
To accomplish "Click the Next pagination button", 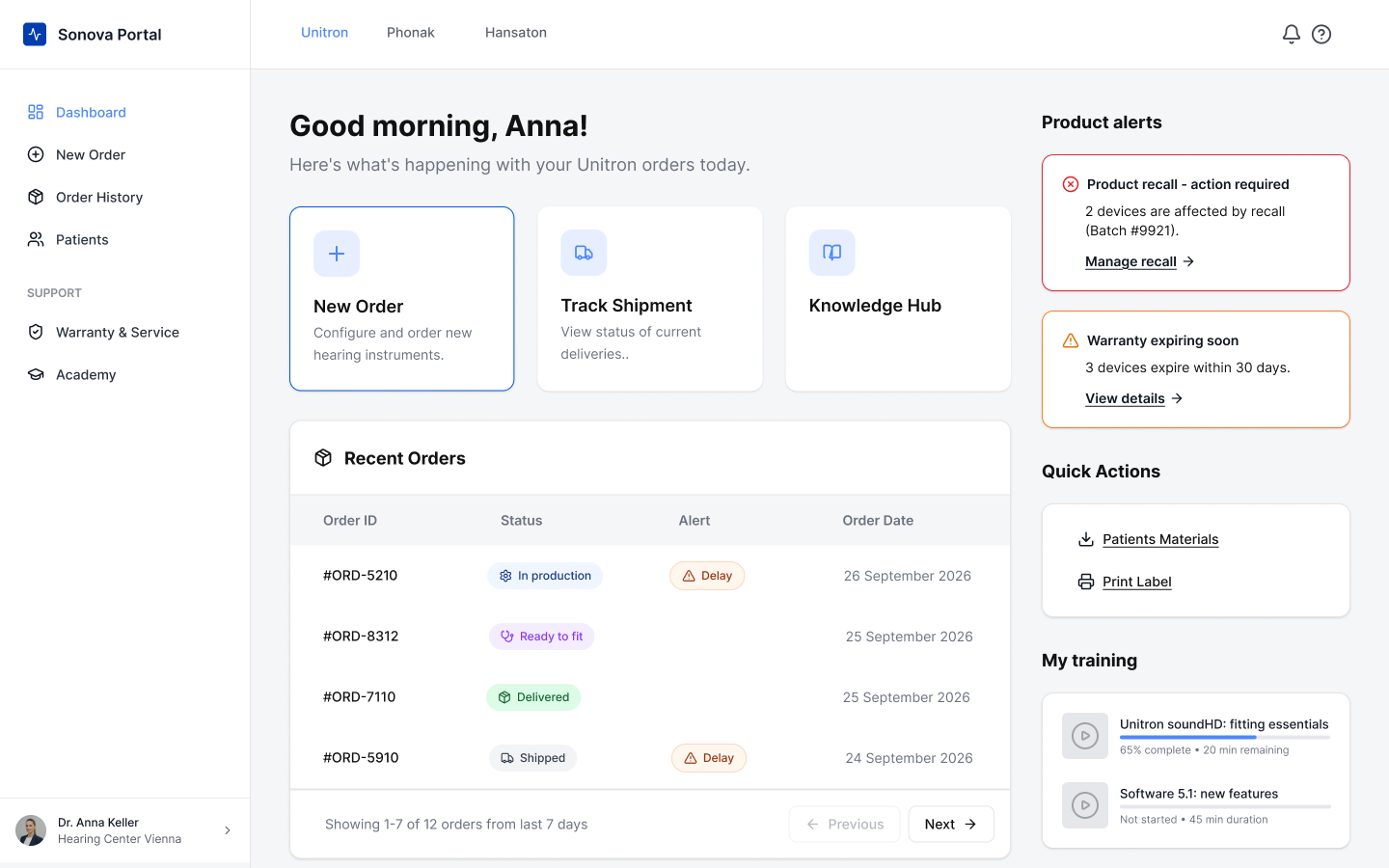I will coord(951,825).
